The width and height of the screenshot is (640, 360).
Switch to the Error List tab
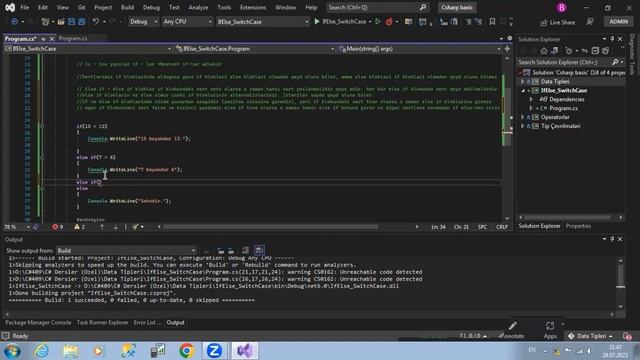click(147, 322)
